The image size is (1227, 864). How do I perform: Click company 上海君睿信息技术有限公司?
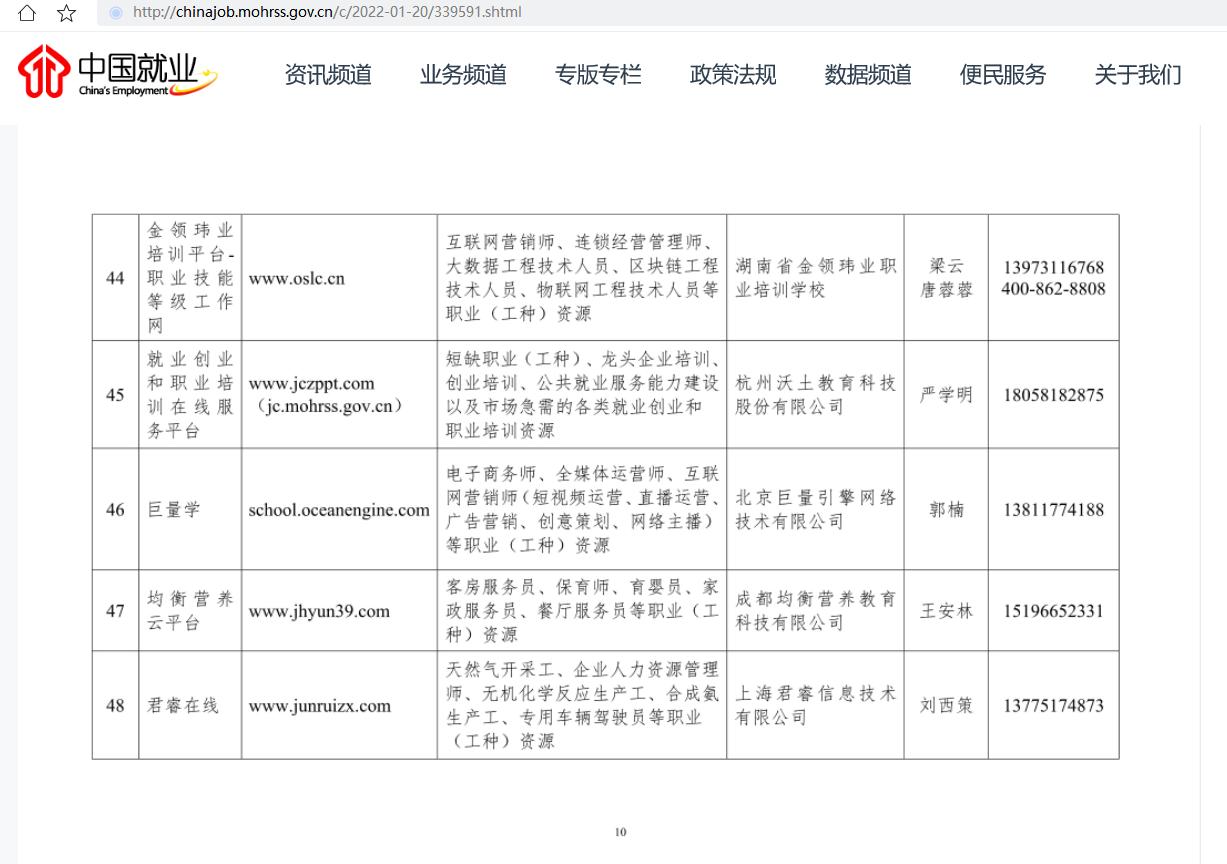[816, 706]
